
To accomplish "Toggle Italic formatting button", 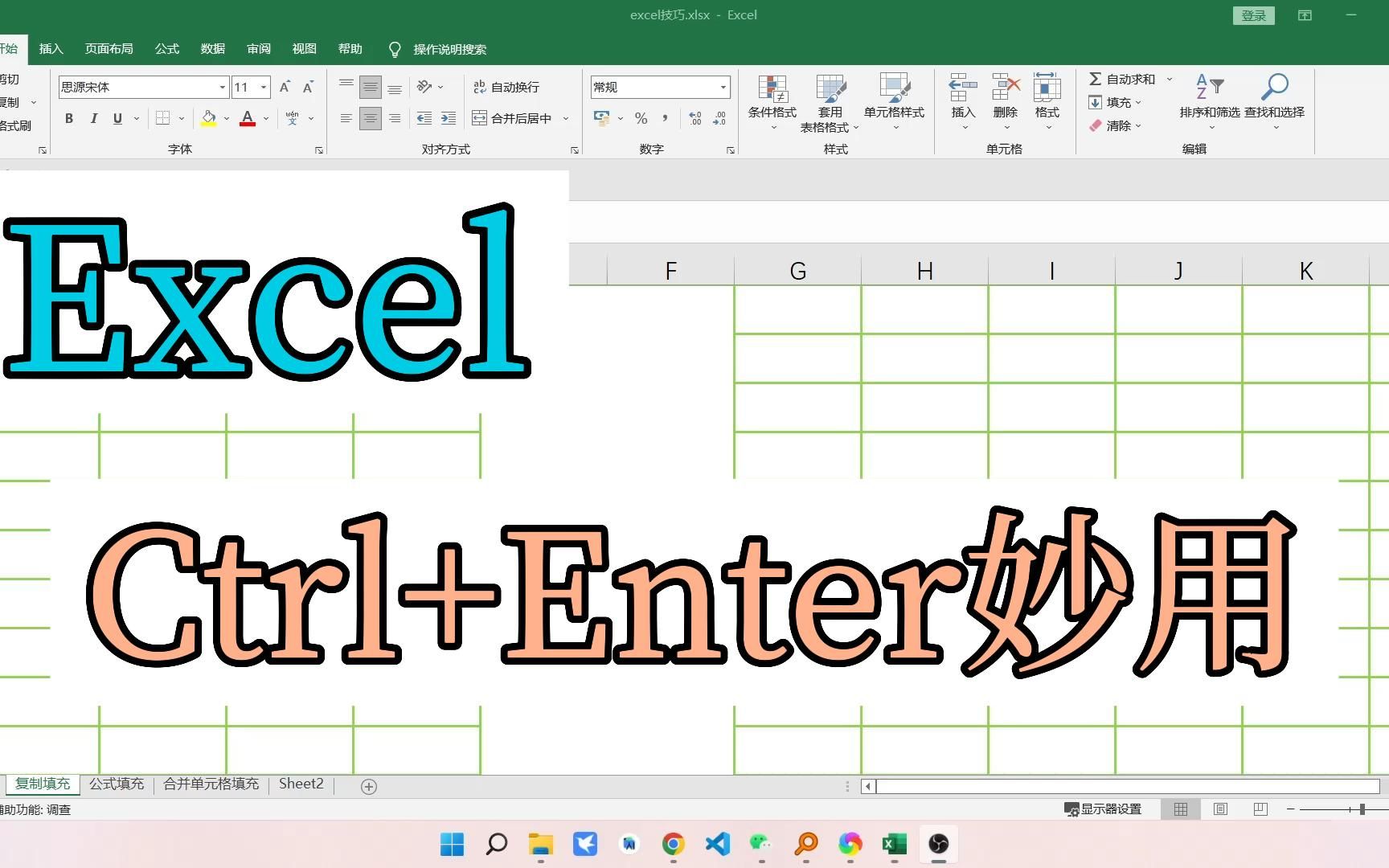I will coord(93,118).
